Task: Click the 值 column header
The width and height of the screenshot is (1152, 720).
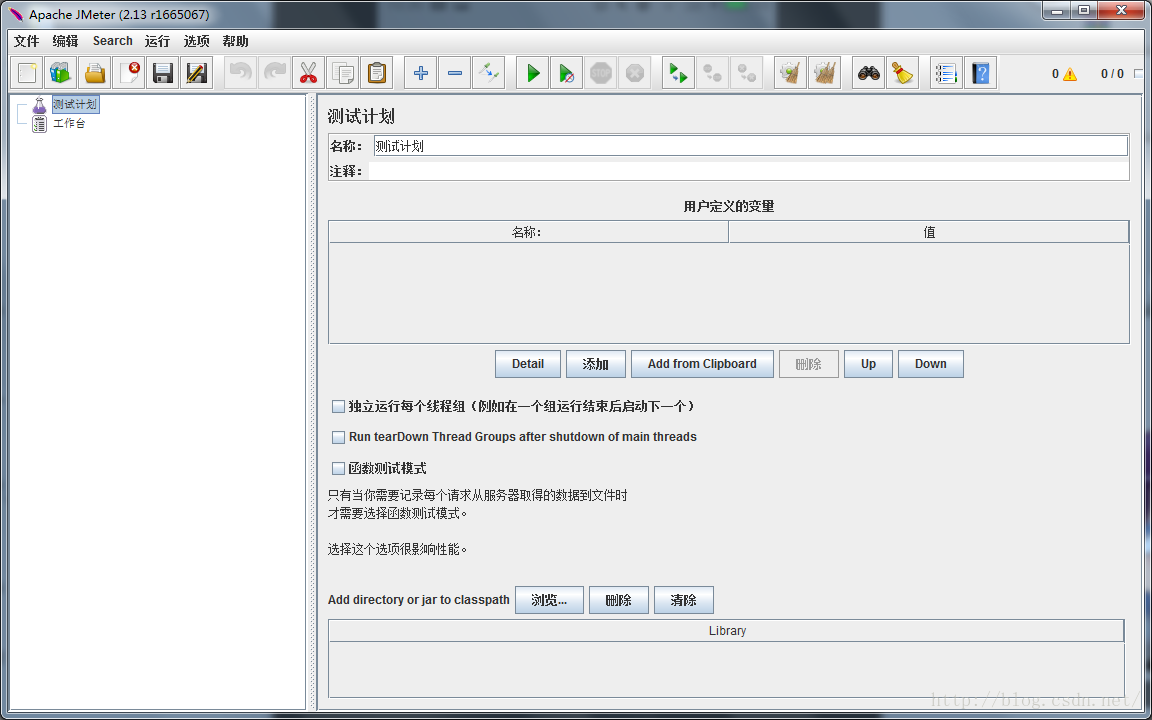Action: [x=929, y=232]
